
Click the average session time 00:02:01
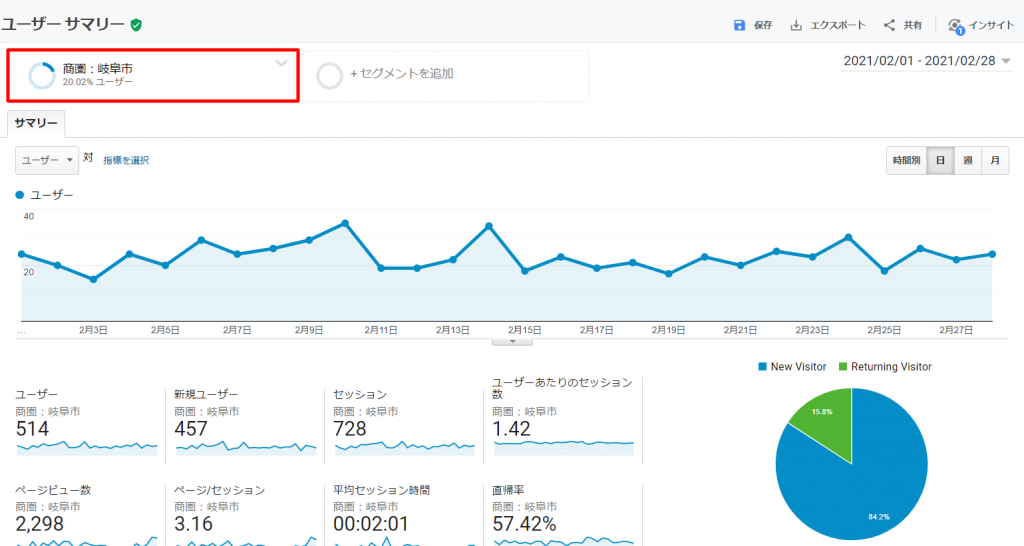(371, 524)
